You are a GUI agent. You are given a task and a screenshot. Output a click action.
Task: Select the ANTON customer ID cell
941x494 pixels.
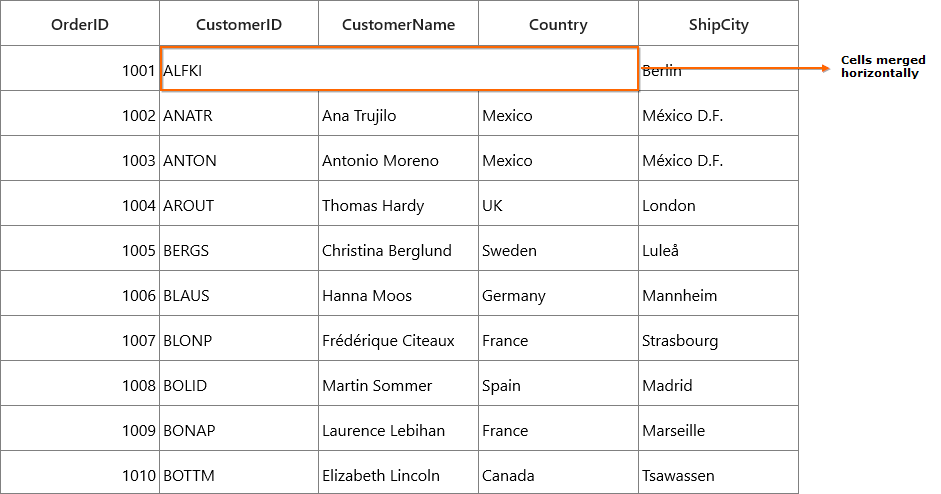pyautogui.click(x=239, y=158)
